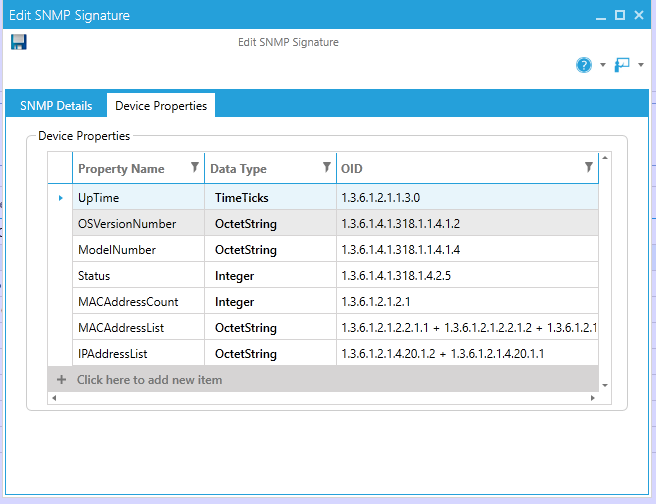Click OID 1.3.6.1.2.1.2.1 cell

click(467, 301)
